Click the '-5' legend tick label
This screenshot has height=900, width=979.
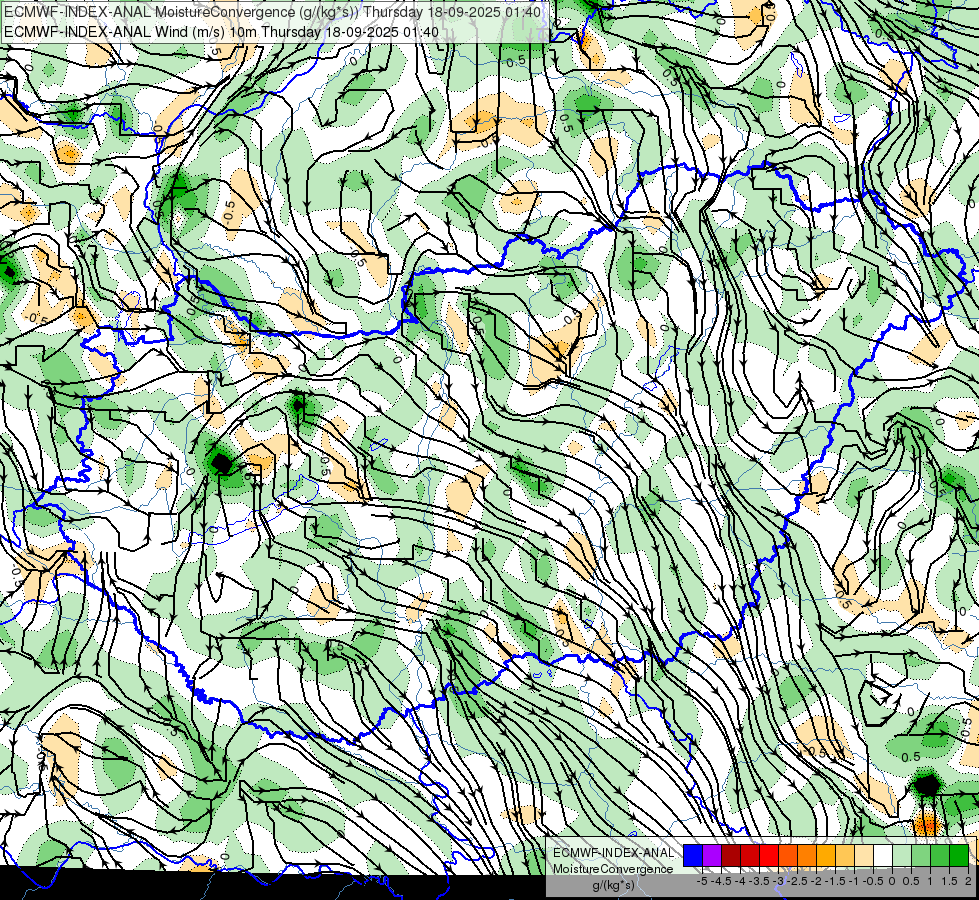tap(702, 881)
